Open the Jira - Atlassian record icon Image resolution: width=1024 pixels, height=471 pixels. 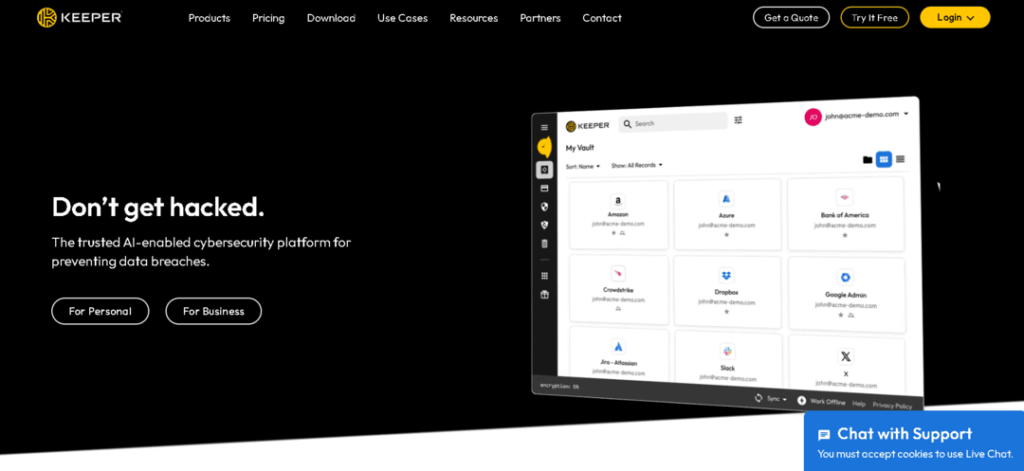618,347
